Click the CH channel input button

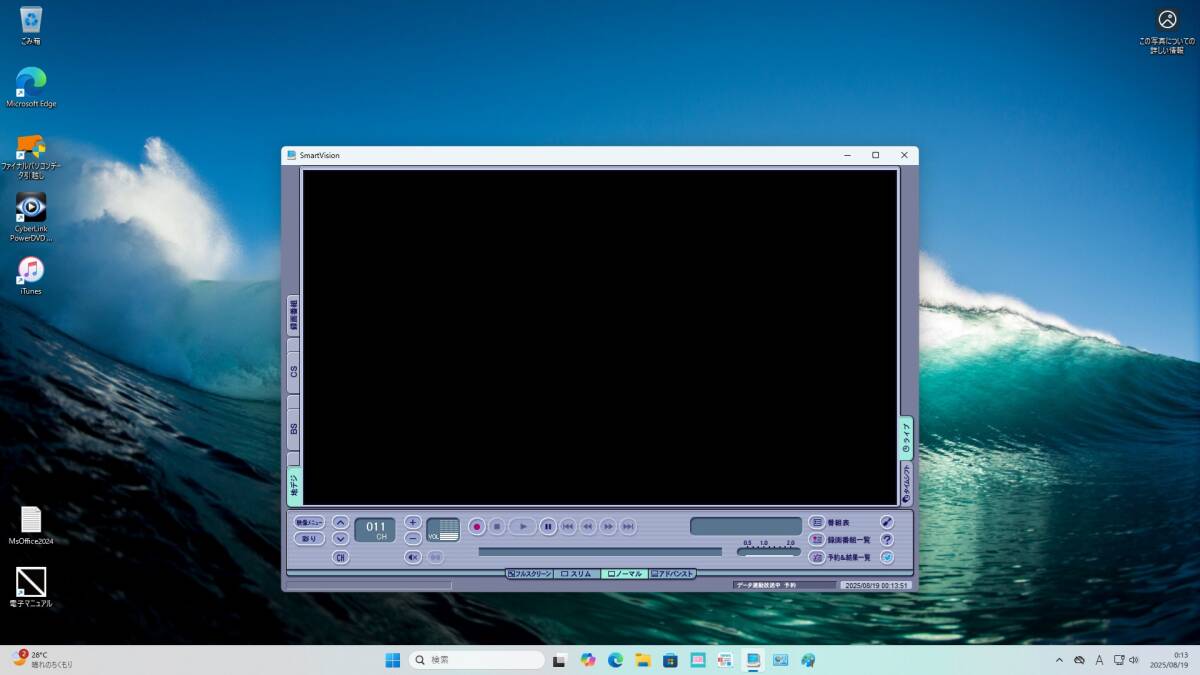340,557
